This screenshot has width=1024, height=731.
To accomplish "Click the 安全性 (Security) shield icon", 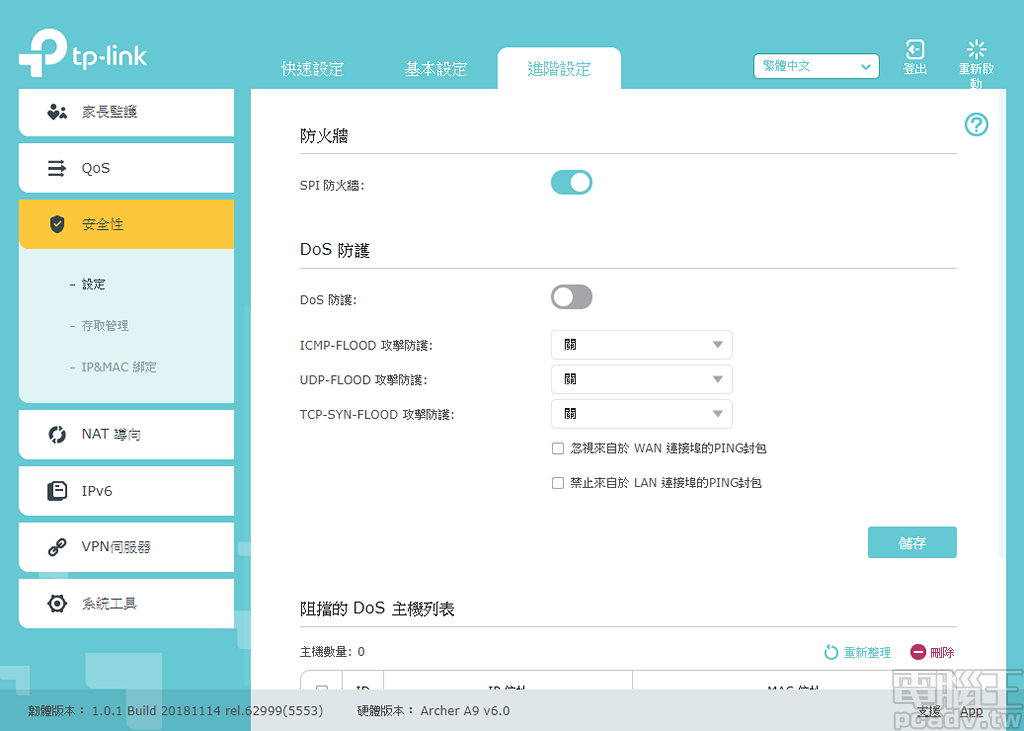I will [58, 224].
